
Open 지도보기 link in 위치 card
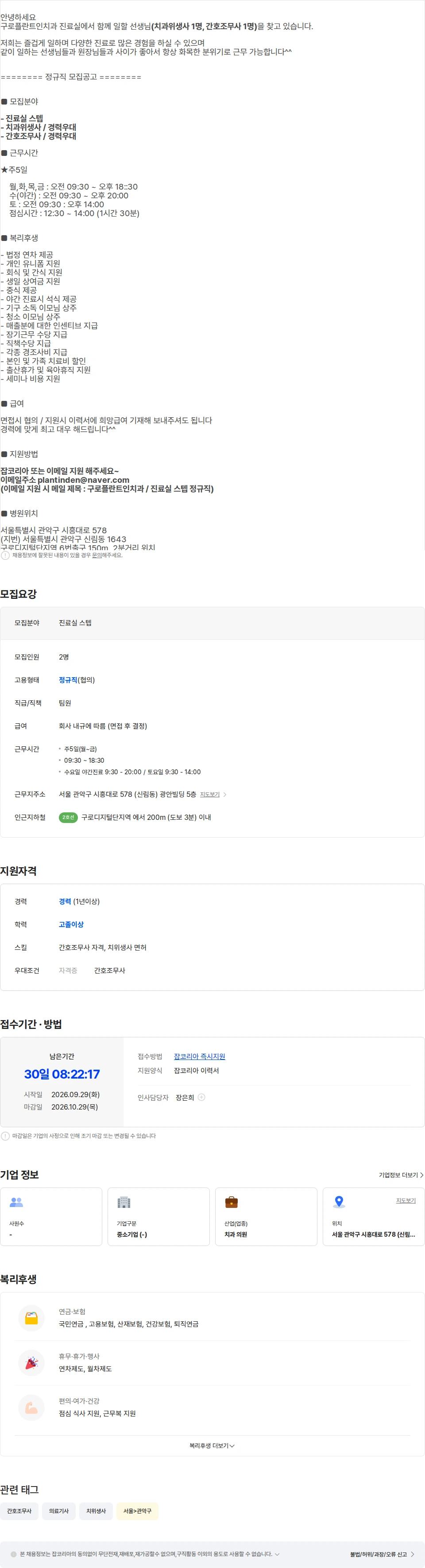coord(406,1200)
